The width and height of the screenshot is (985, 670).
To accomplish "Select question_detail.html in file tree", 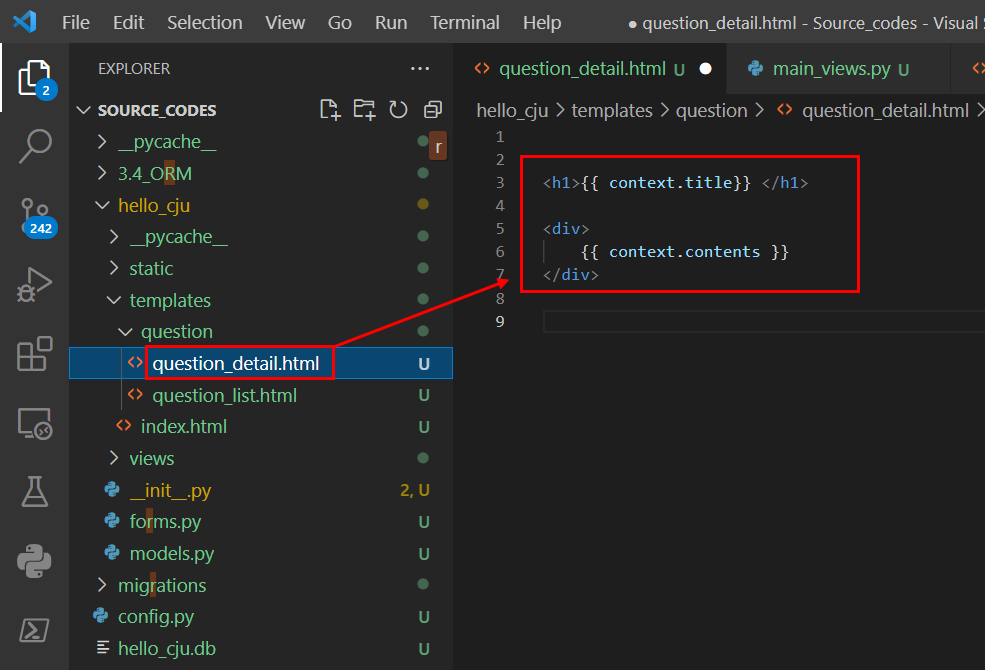I will coord(261,363).
